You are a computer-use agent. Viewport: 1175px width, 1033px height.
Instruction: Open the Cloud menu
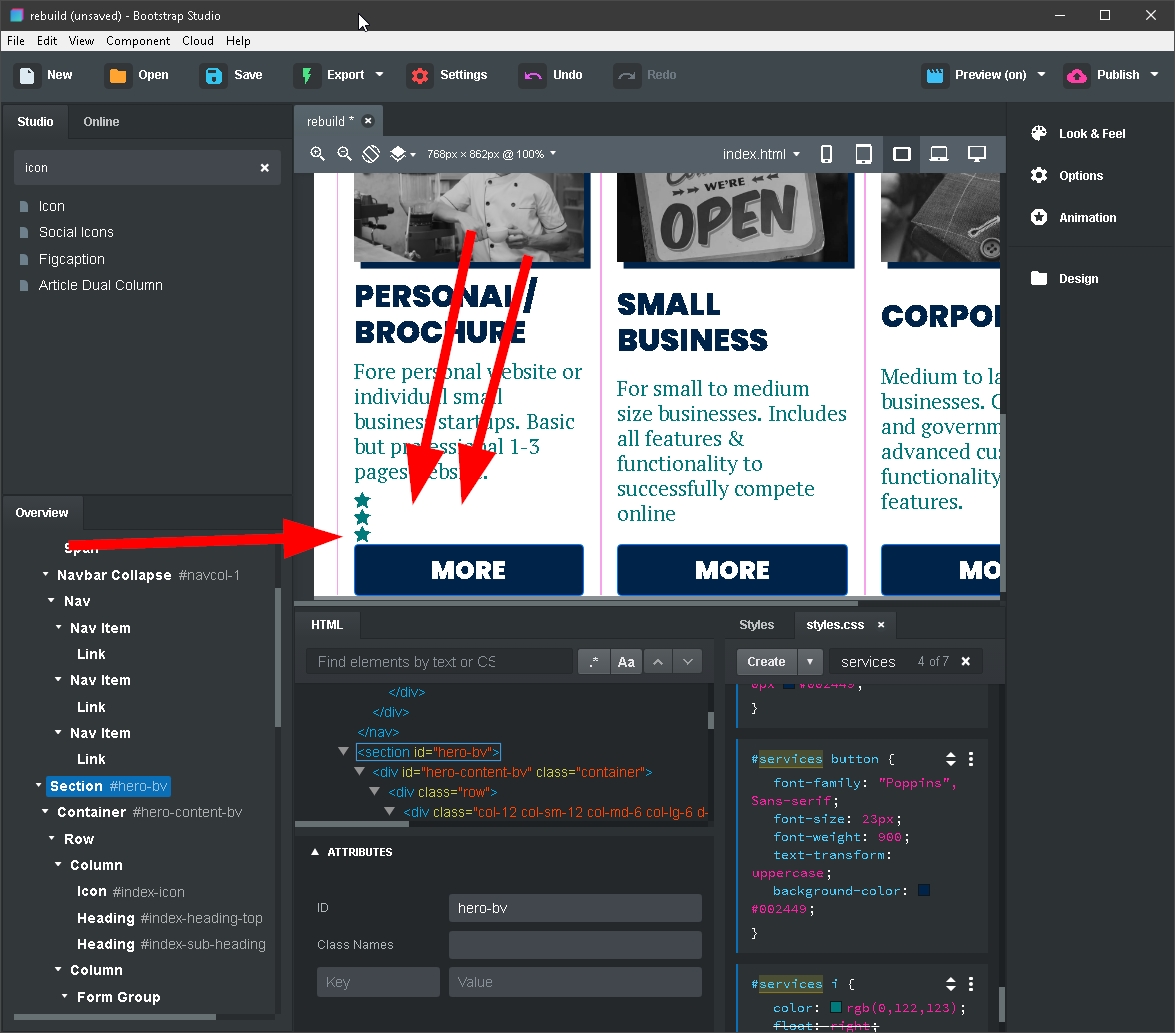[x=198, y=40]
